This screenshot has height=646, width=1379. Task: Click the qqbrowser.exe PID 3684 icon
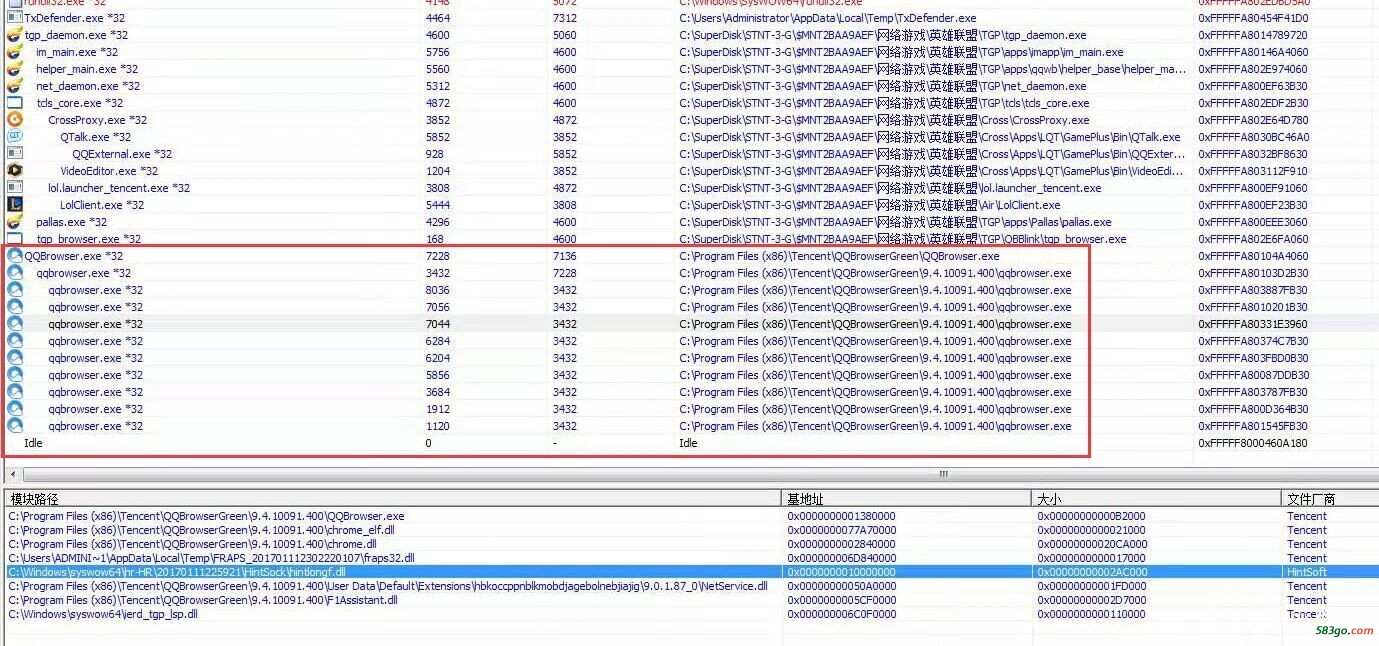(15, 392)
